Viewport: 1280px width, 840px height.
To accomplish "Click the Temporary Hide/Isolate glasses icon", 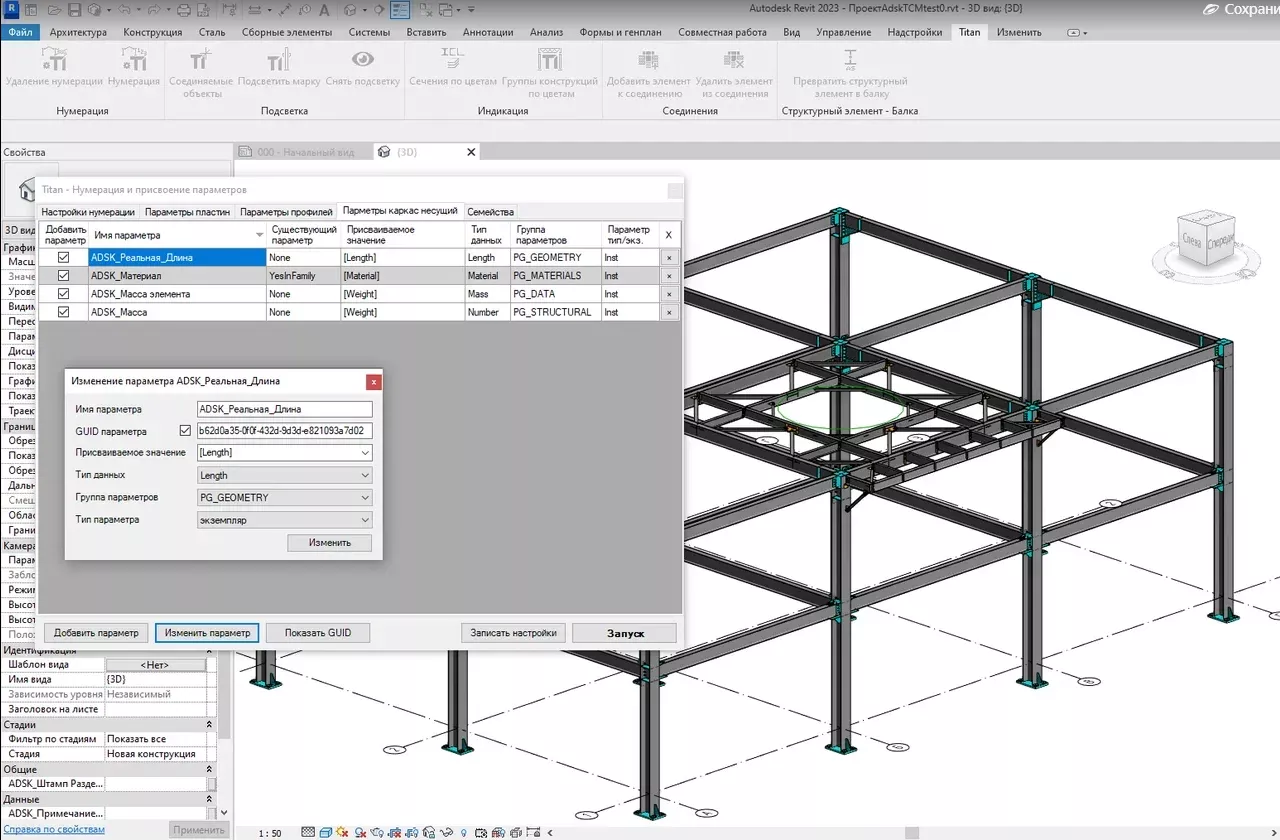I will click(445, 831).
